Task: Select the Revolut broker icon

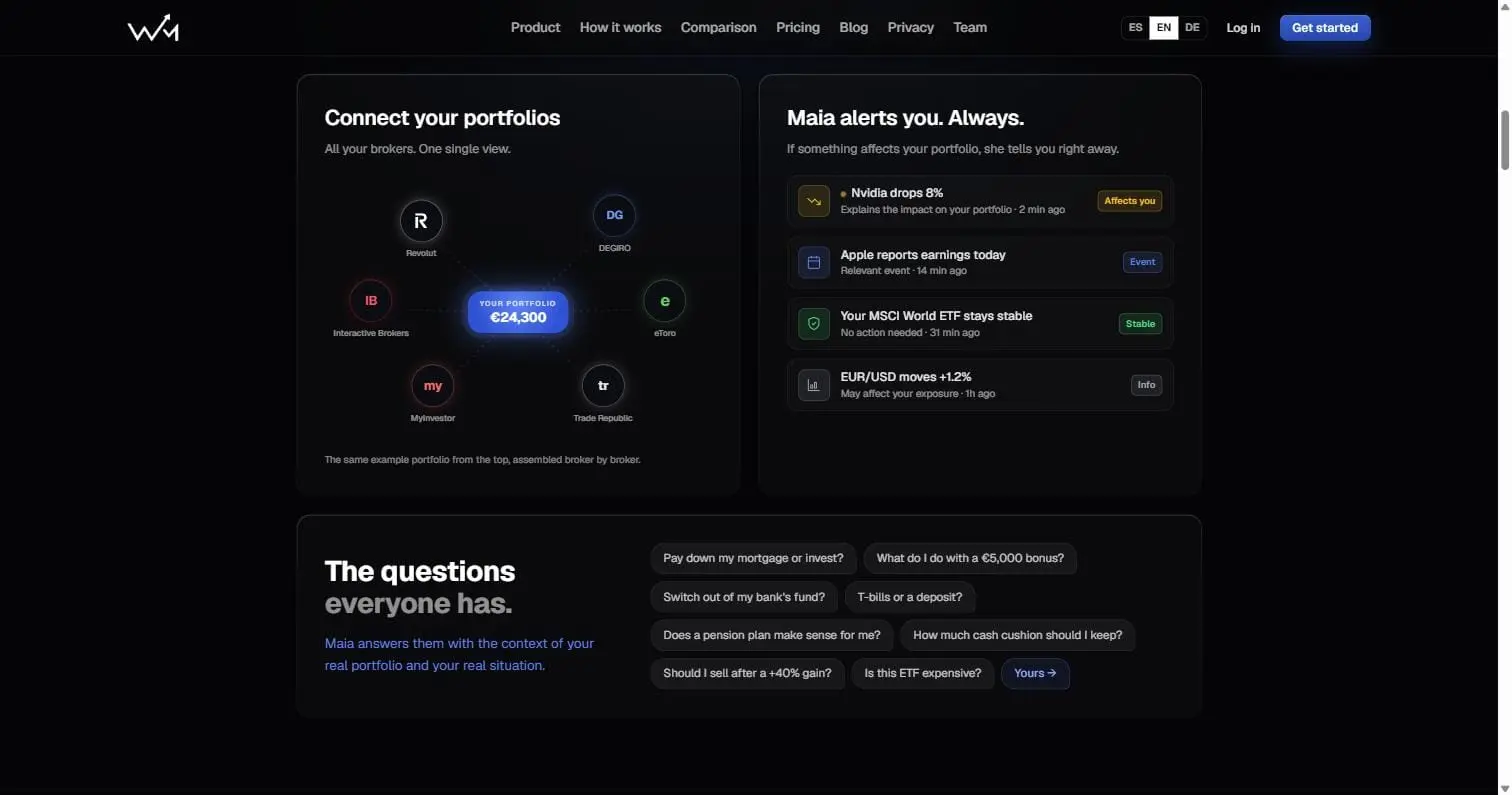Action: pyautogui.click(x=421, y=221)
